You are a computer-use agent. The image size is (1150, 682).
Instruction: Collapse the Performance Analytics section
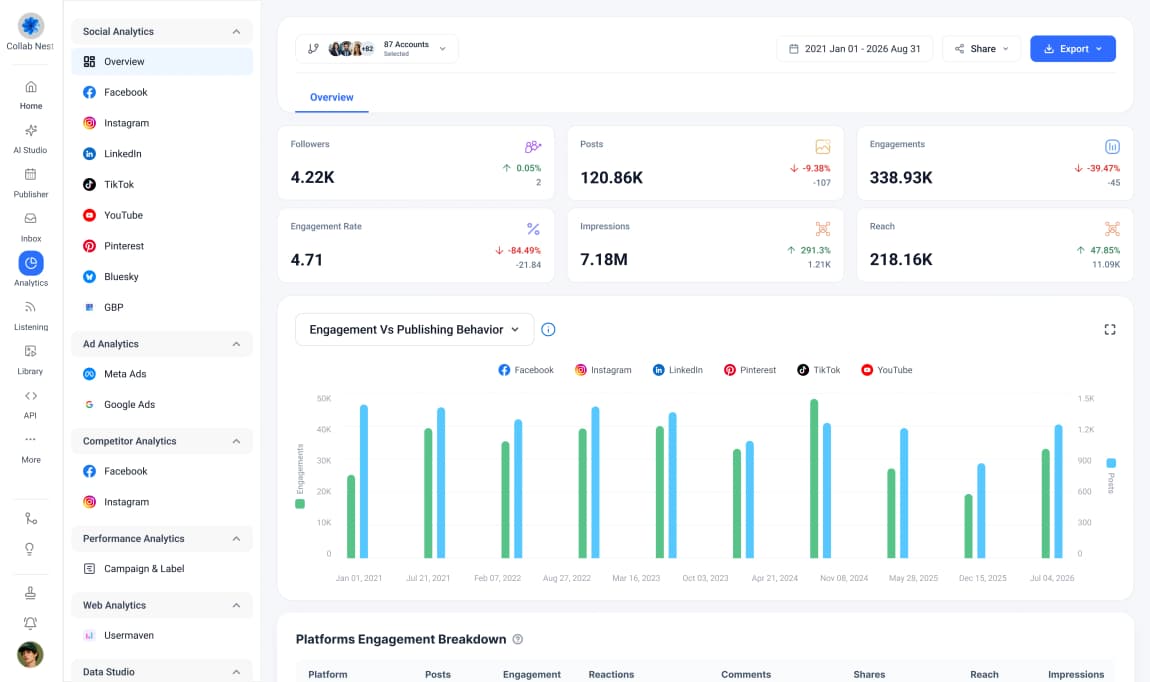236,539
